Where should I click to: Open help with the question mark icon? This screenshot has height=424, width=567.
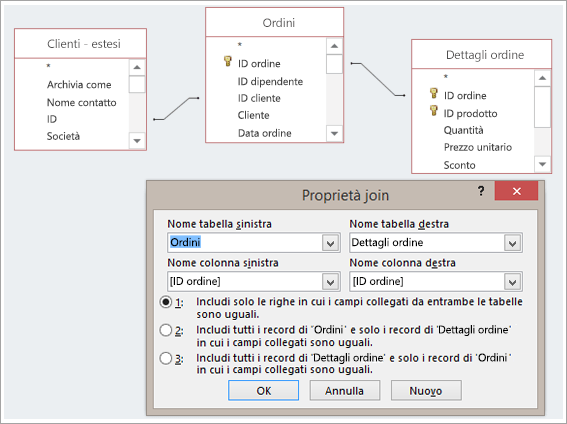(481, 190)
